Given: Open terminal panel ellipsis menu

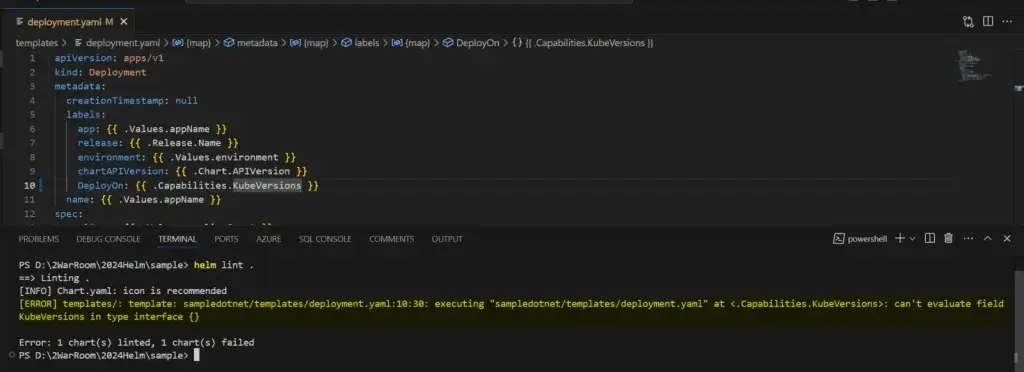Looking at the screenshot, I should coord(968,239).
